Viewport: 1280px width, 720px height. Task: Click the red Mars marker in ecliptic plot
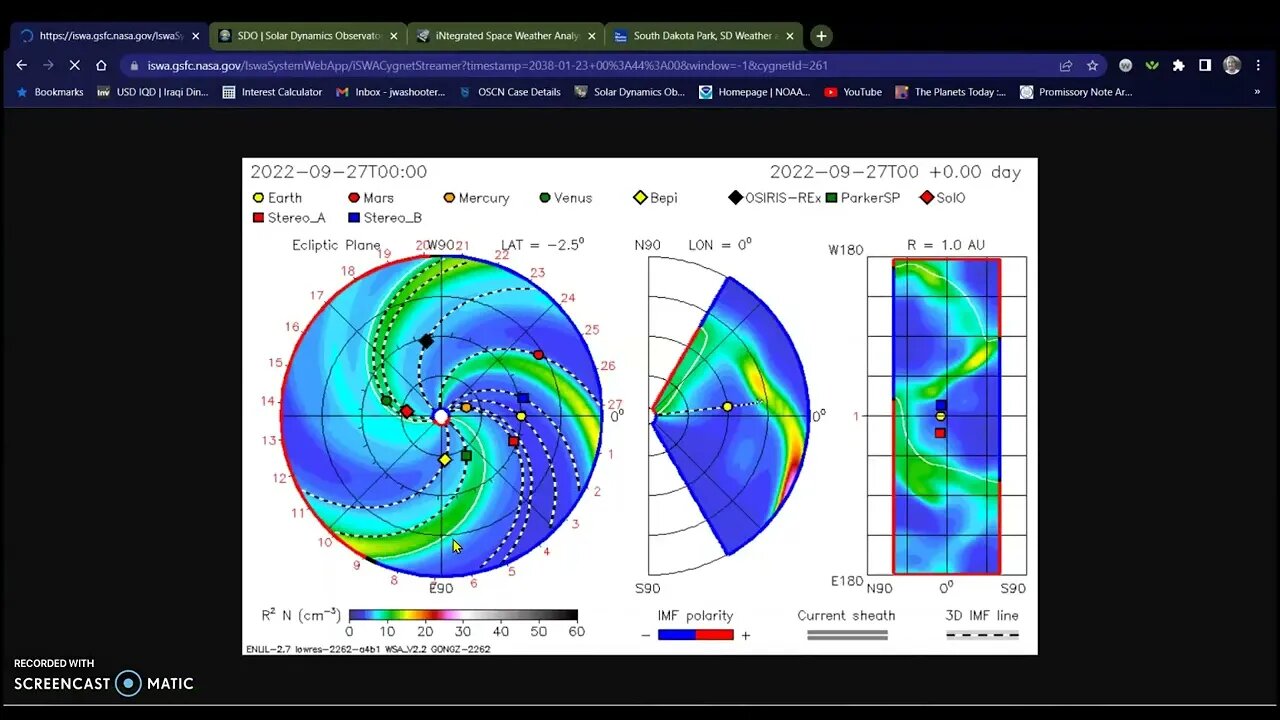tap(539, 355)
